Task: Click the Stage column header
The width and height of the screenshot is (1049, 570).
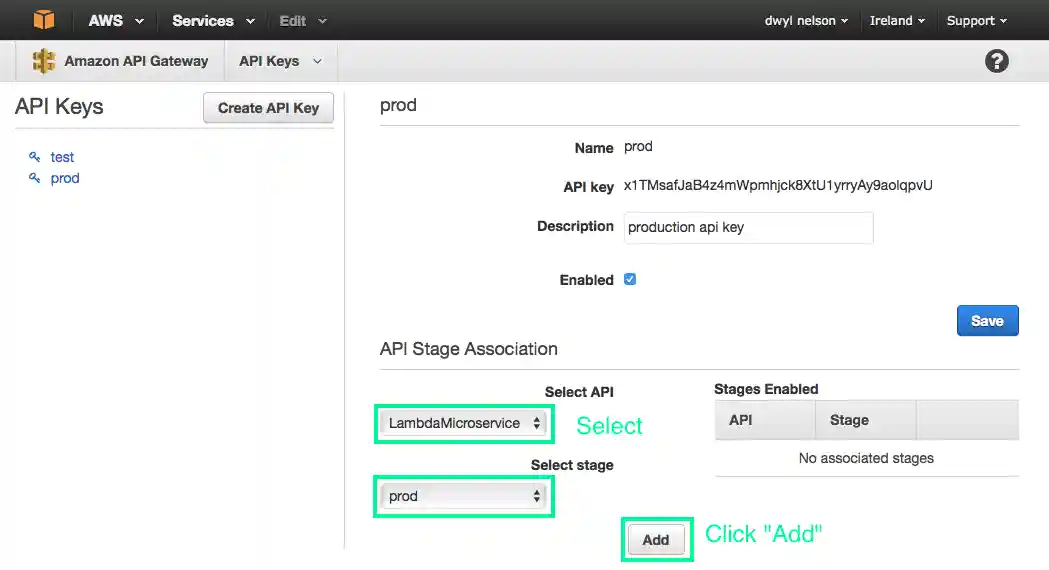Action: 866,420
